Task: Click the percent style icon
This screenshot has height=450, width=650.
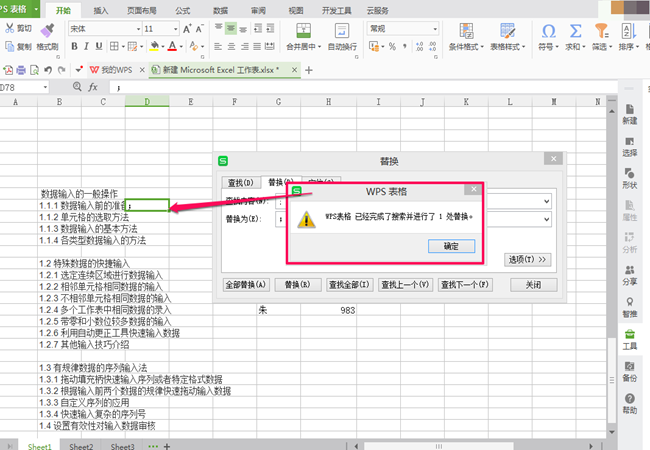Action: [392, 46]
